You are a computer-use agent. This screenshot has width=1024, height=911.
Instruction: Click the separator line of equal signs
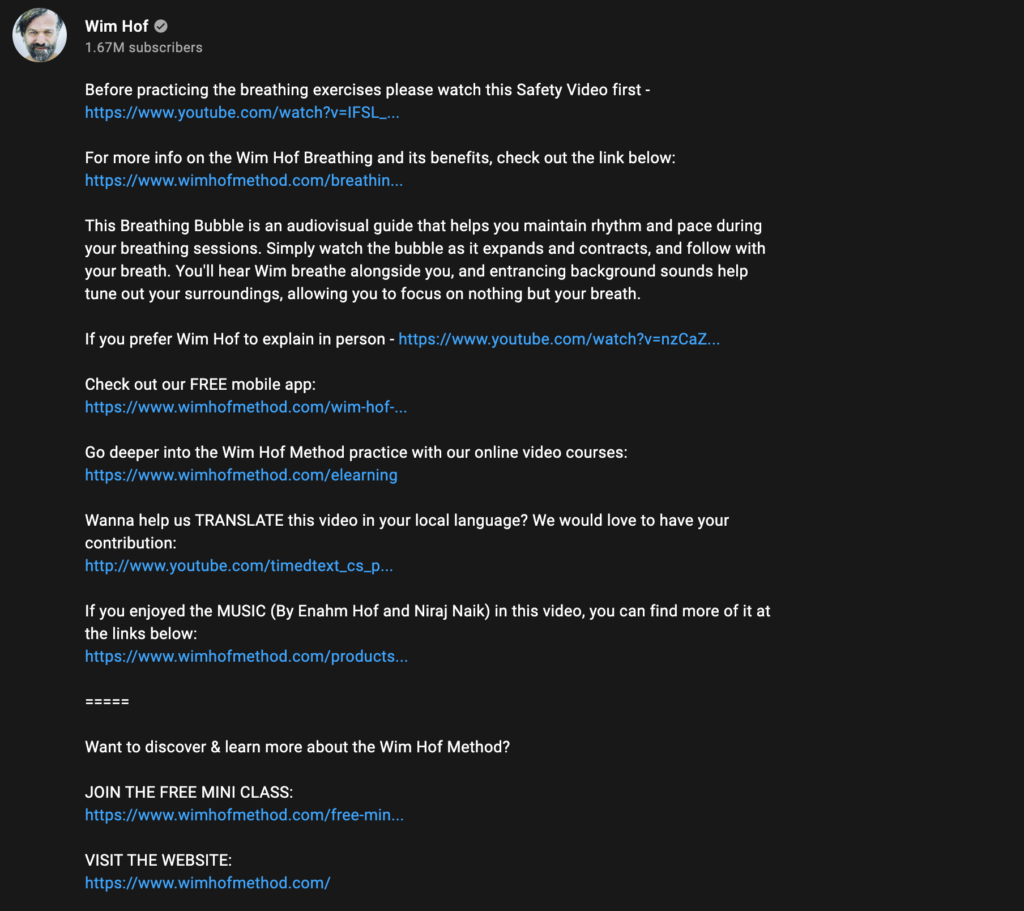tap(106, 701)
